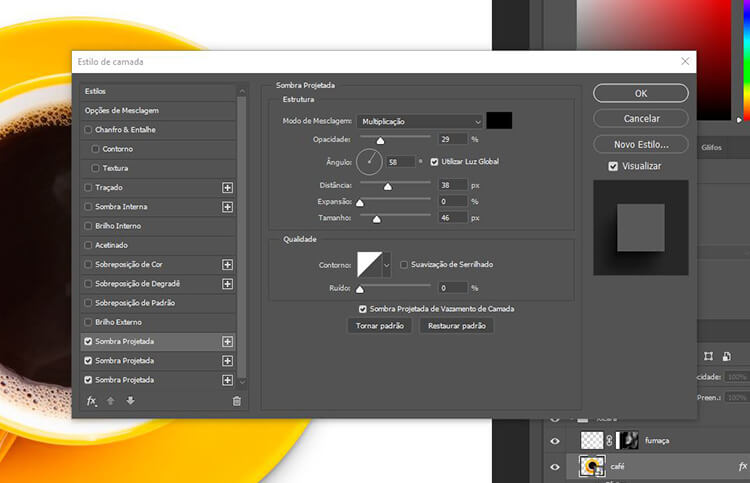Click the Ruído slider handle

(360, 289)
